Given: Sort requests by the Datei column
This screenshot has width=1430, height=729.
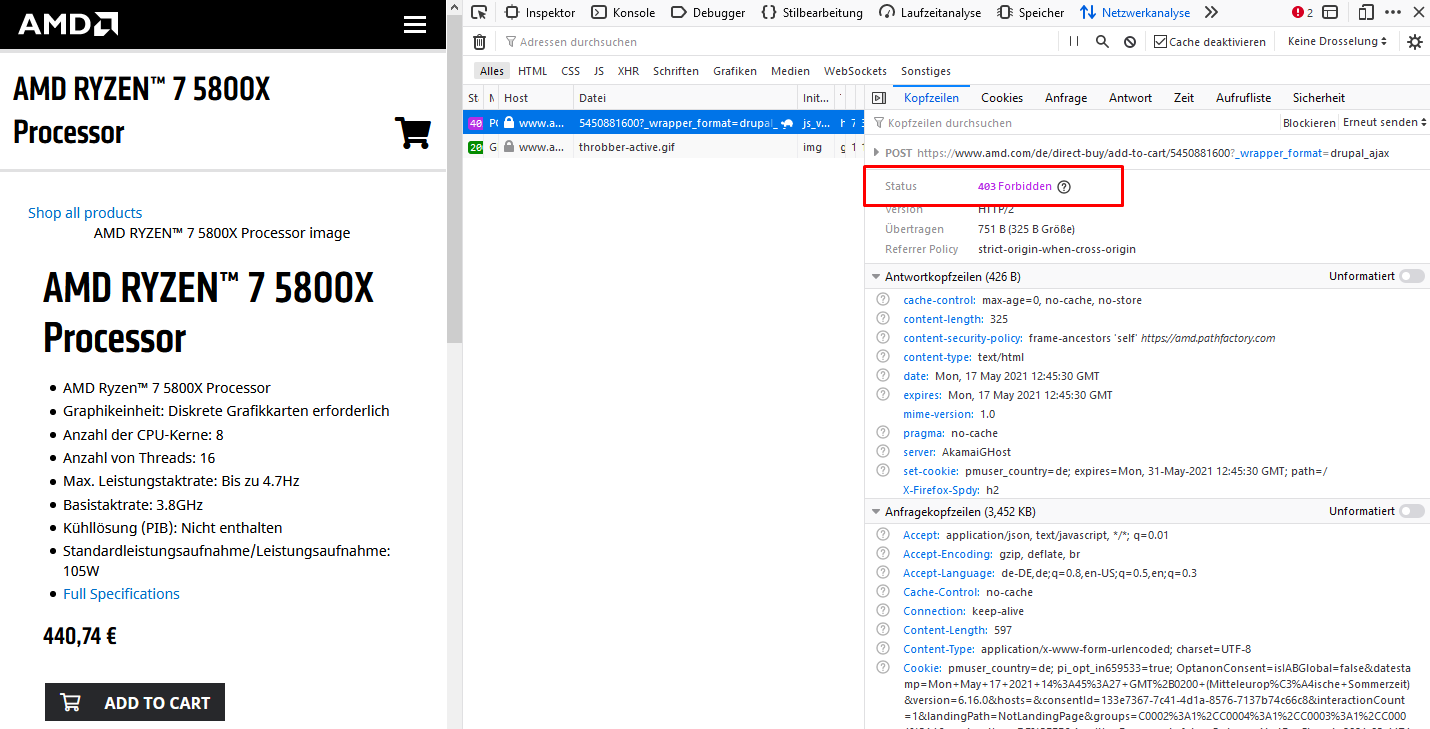Looking at the screenshot, I should tap(685, 98).
